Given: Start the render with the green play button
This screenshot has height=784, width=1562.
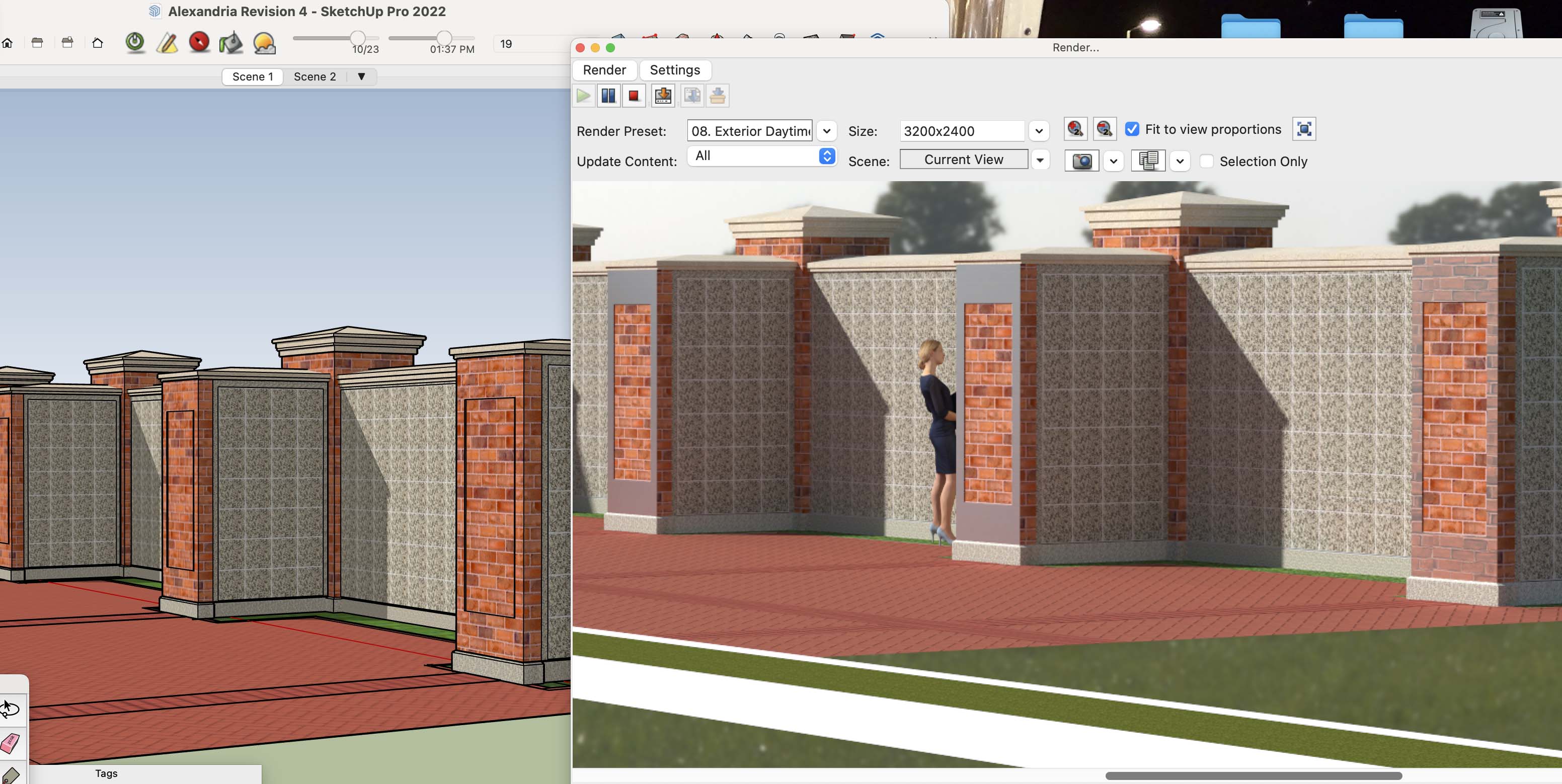Looking at the screenshot, I should click(x=583, y=96).
